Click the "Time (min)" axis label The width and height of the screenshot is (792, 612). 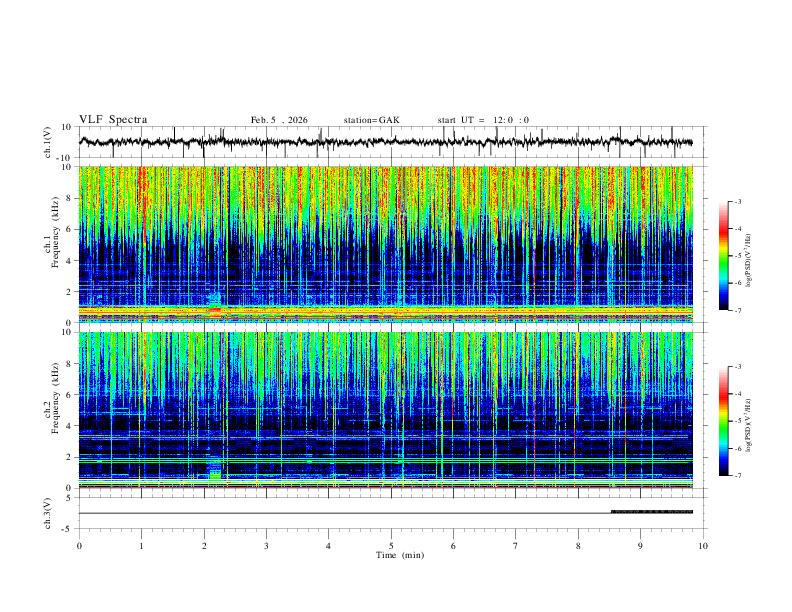point(400,555)
